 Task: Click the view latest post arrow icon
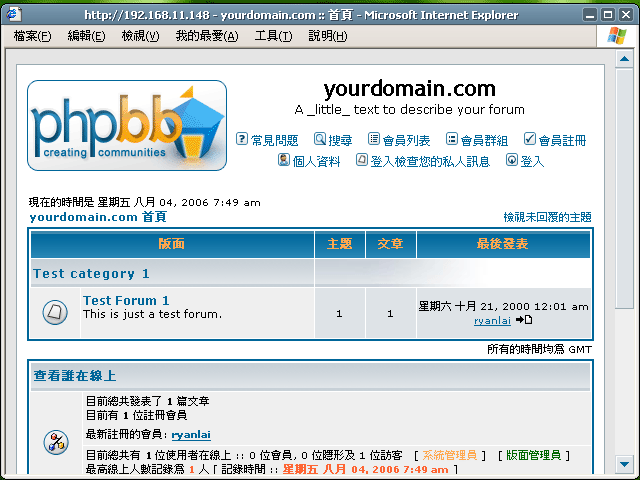coord(524,320)
